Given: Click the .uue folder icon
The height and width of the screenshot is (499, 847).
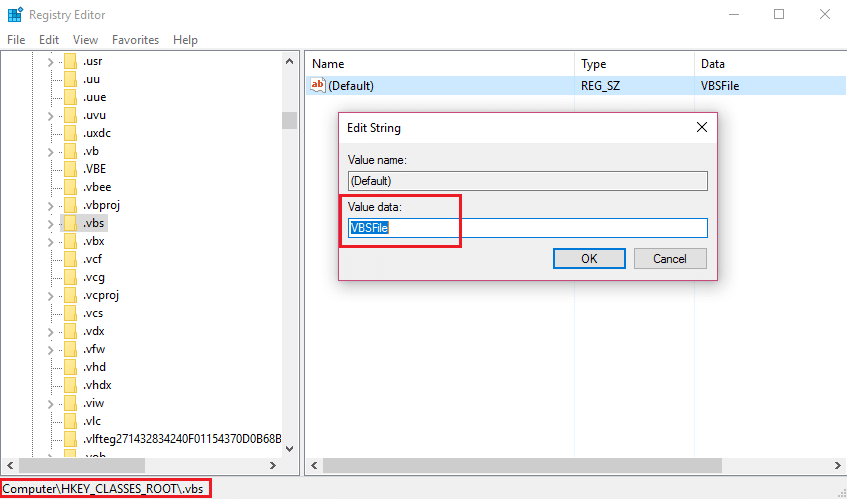Looking at the screenshot, I should coord(71,97).
